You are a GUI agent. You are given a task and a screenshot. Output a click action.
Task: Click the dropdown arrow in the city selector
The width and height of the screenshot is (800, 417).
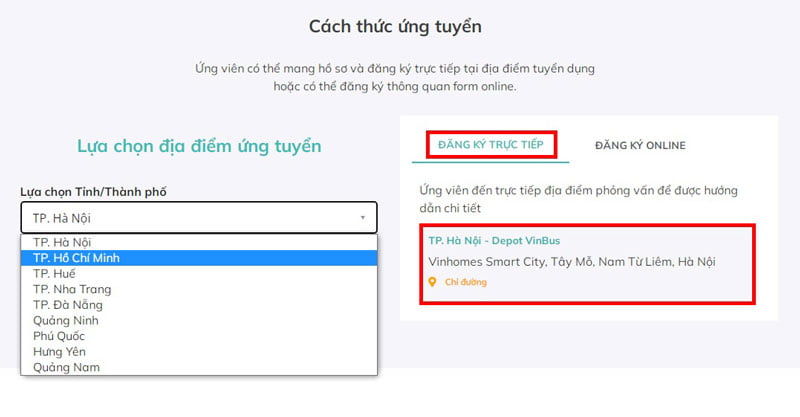[x=362, y=217]
